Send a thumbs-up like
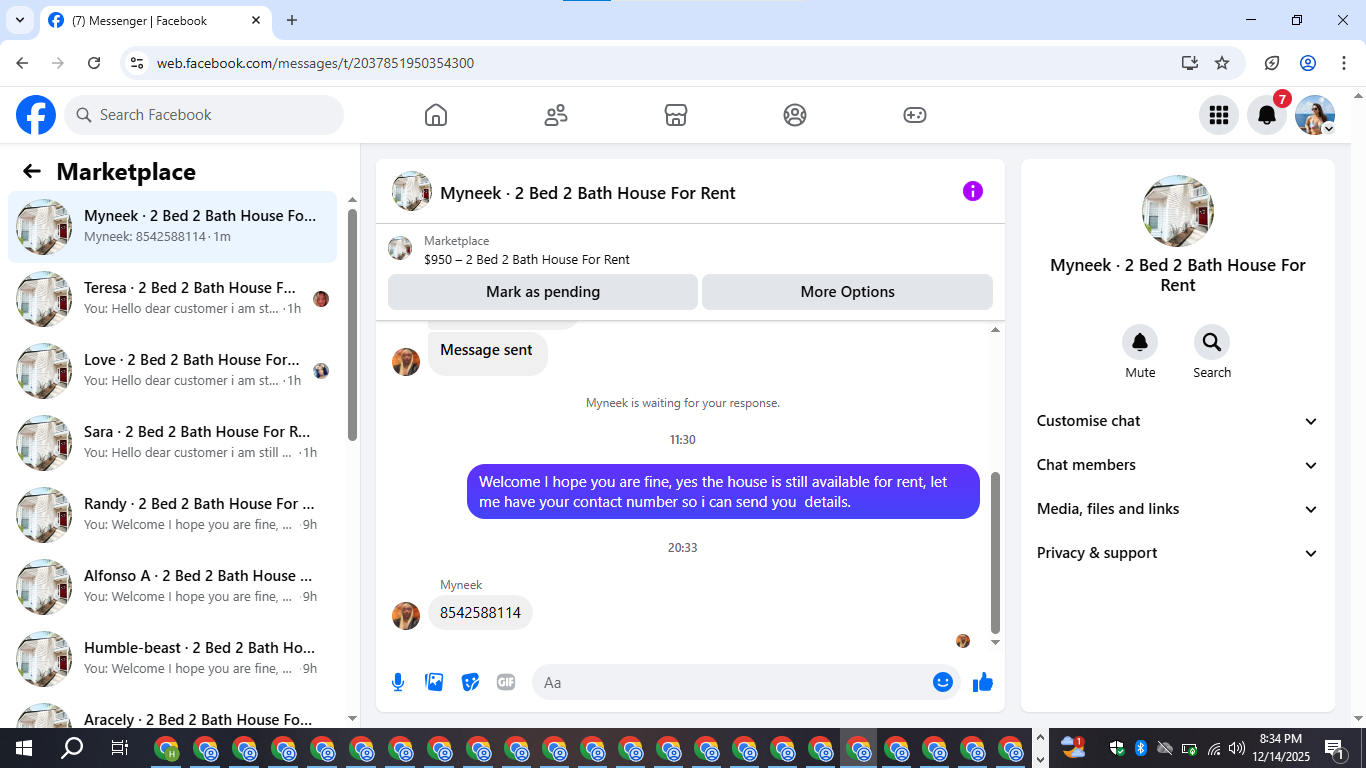The height and width of the screenshot is (768, 1366). [983, 682]
